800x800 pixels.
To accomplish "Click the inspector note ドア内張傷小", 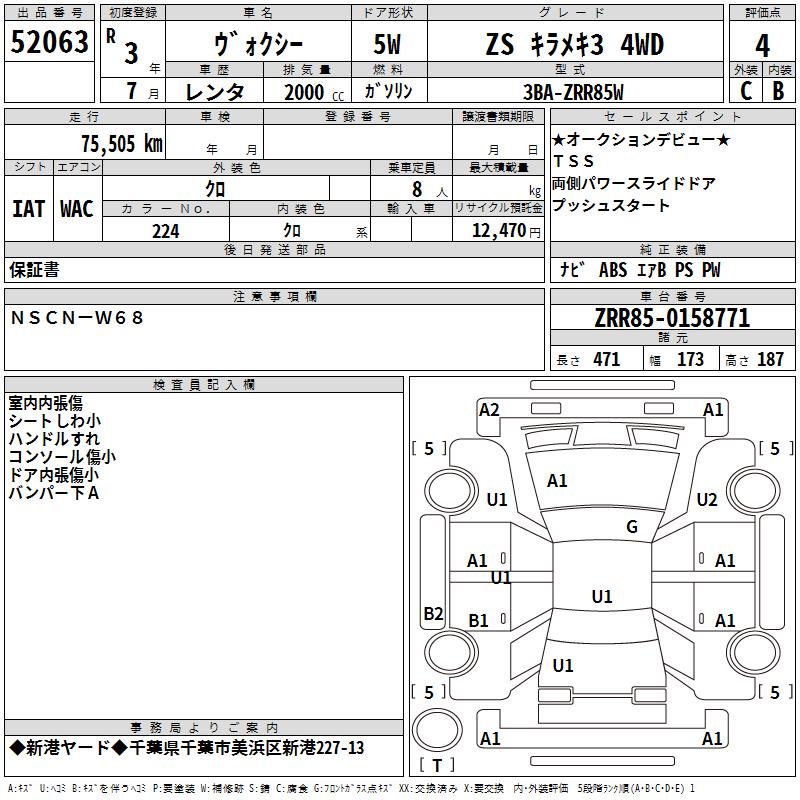I will click(x=54, y=474).
